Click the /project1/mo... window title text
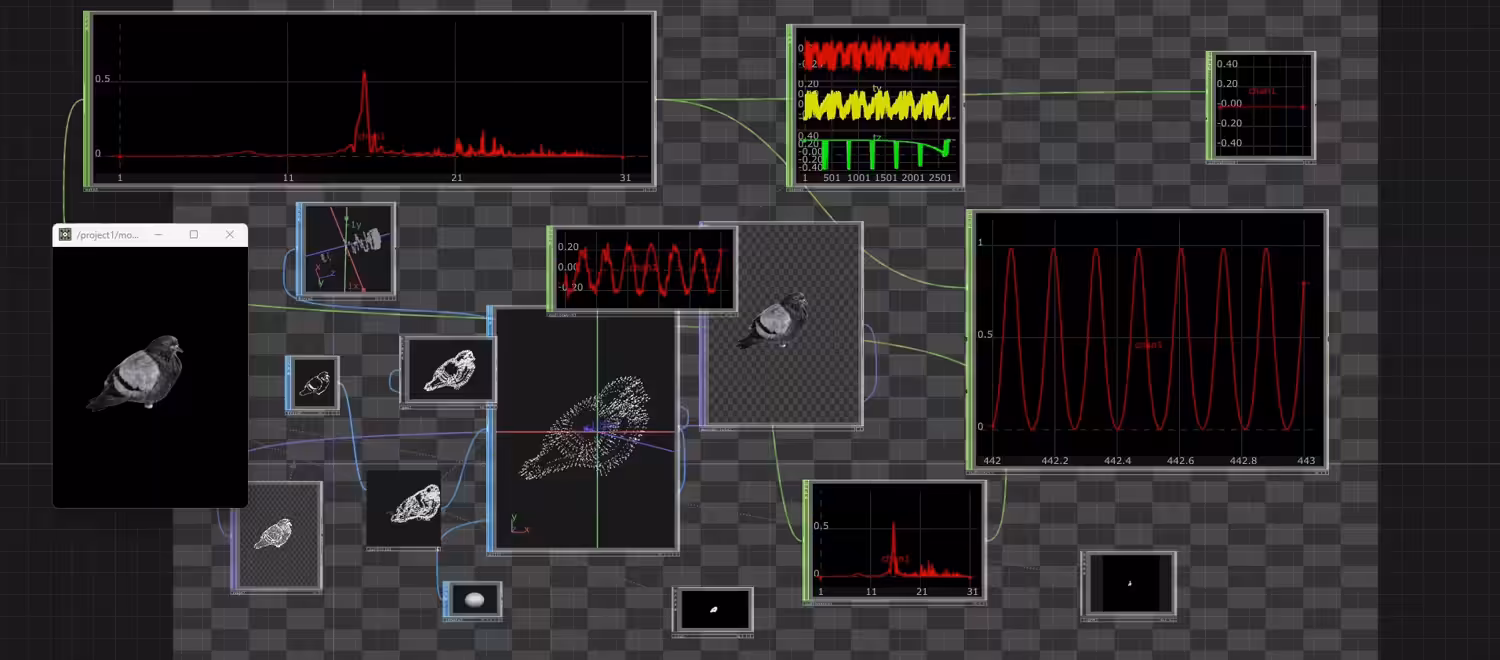Screen dimensions: 1500x660 (x=108, y=235)
